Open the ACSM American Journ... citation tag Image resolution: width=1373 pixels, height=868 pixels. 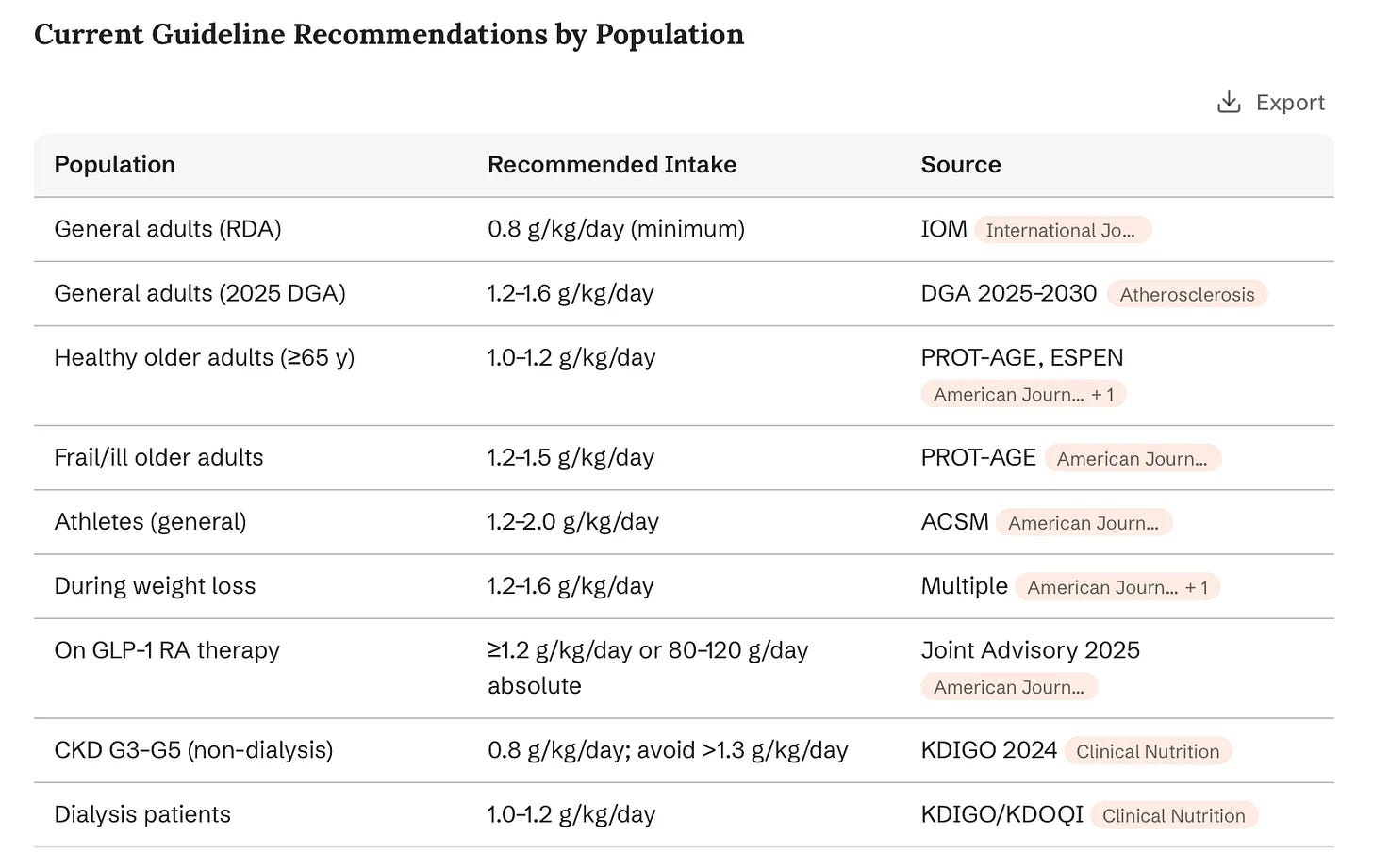(x=1084, y=522)
